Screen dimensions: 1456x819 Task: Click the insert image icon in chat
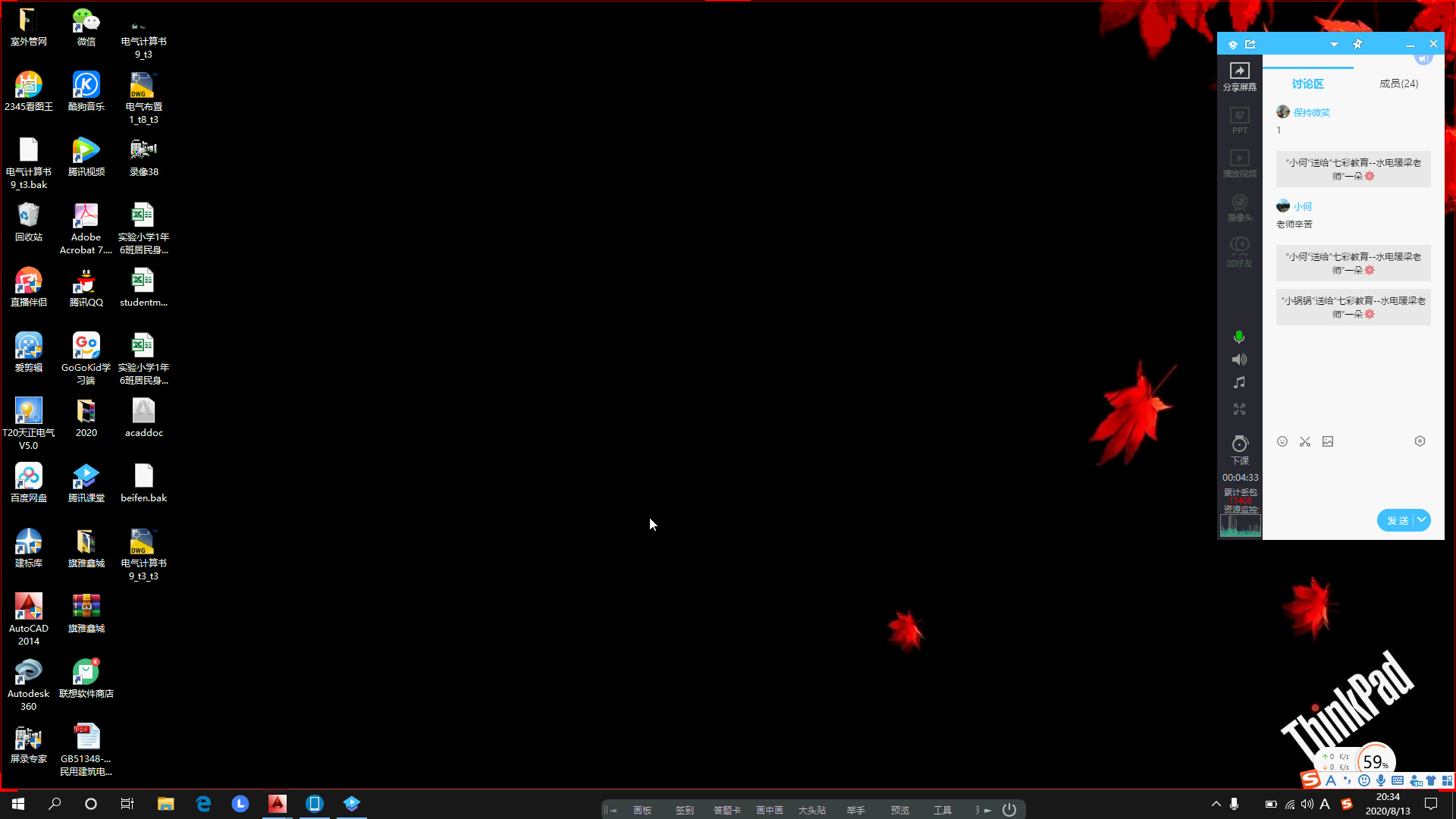coord(1328,441)
